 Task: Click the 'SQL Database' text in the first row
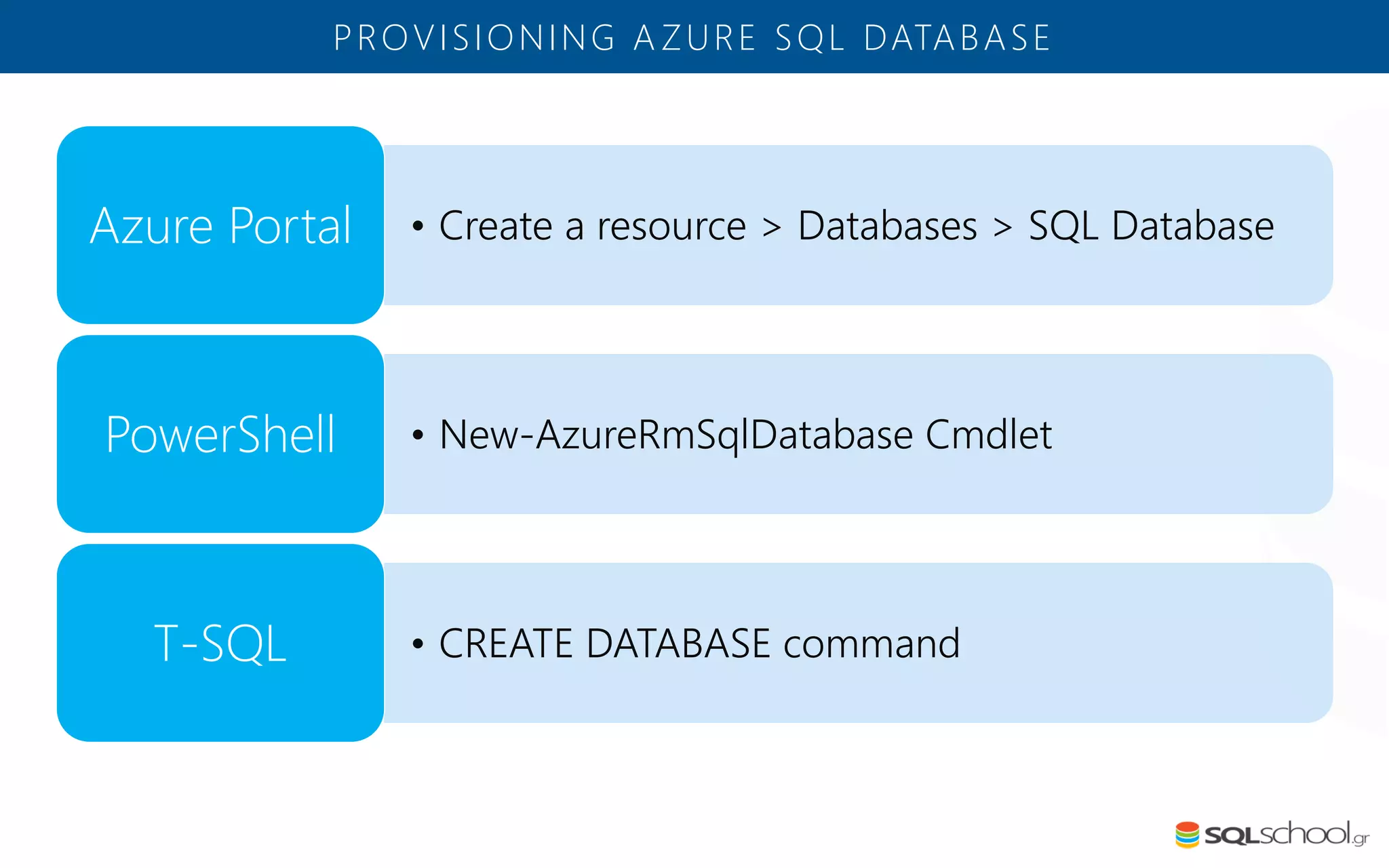(1151, 226)
